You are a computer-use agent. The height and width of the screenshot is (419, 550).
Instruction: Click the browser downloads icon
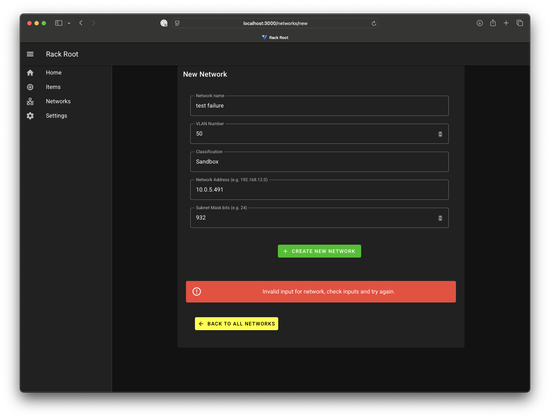click(479, 23)
